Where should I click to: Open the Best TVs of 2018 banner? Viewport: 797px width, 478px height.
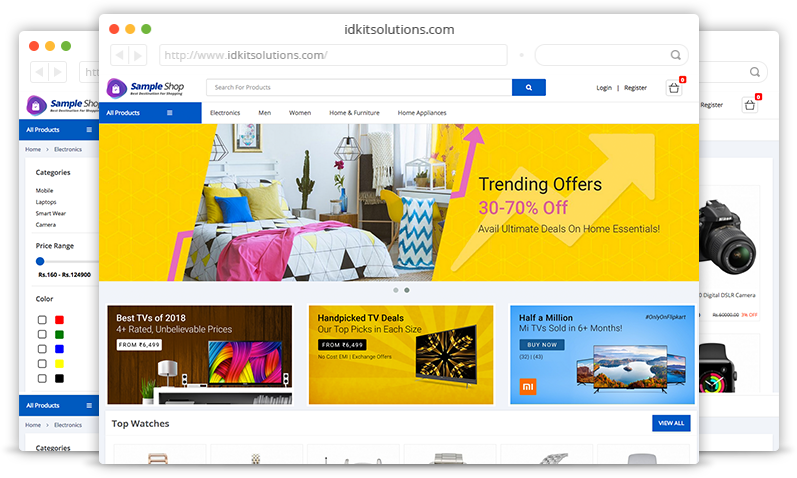(200, 355)
